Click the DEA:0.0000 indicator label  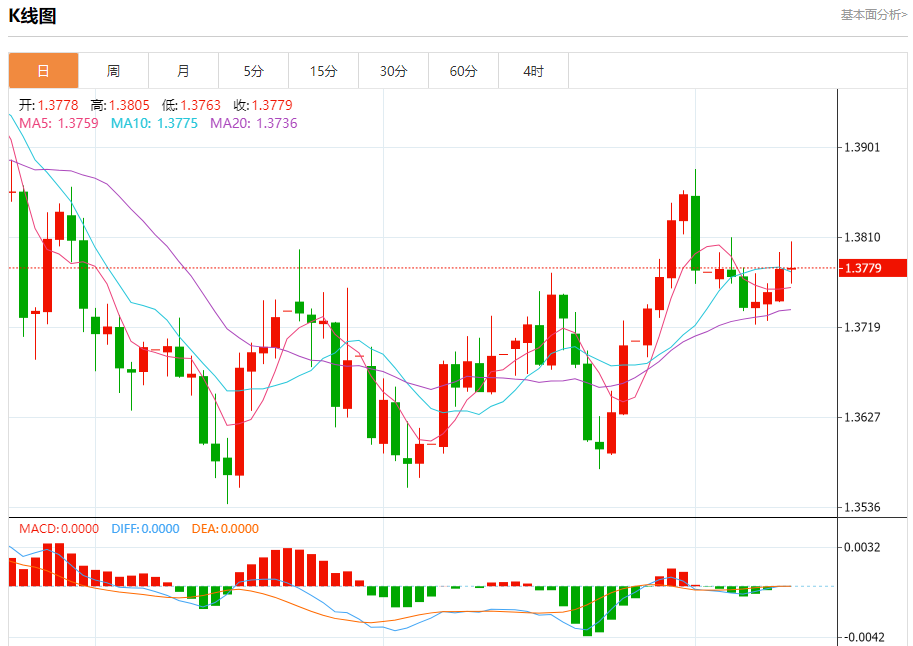pyautogui.click(x=225, y=528)
